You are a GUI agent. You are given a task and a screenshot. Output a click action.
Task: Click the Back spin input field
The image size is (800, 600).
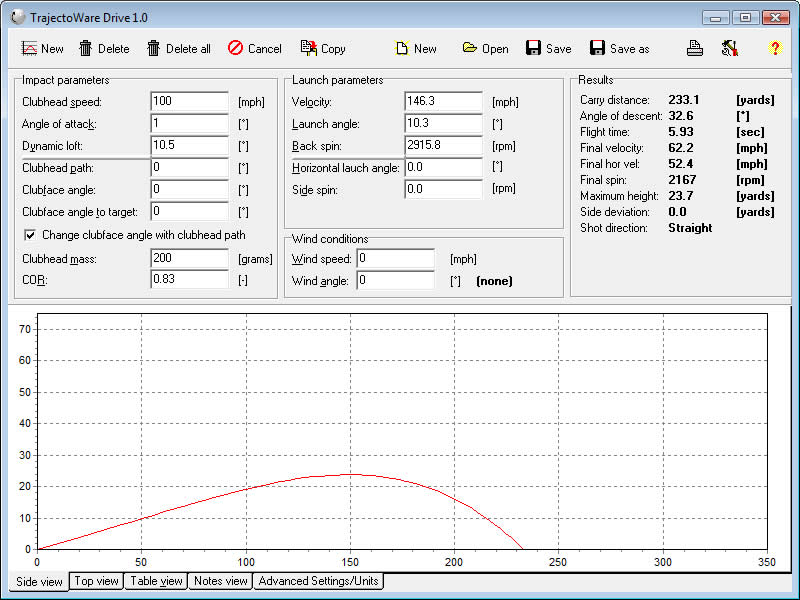[443, 145]
